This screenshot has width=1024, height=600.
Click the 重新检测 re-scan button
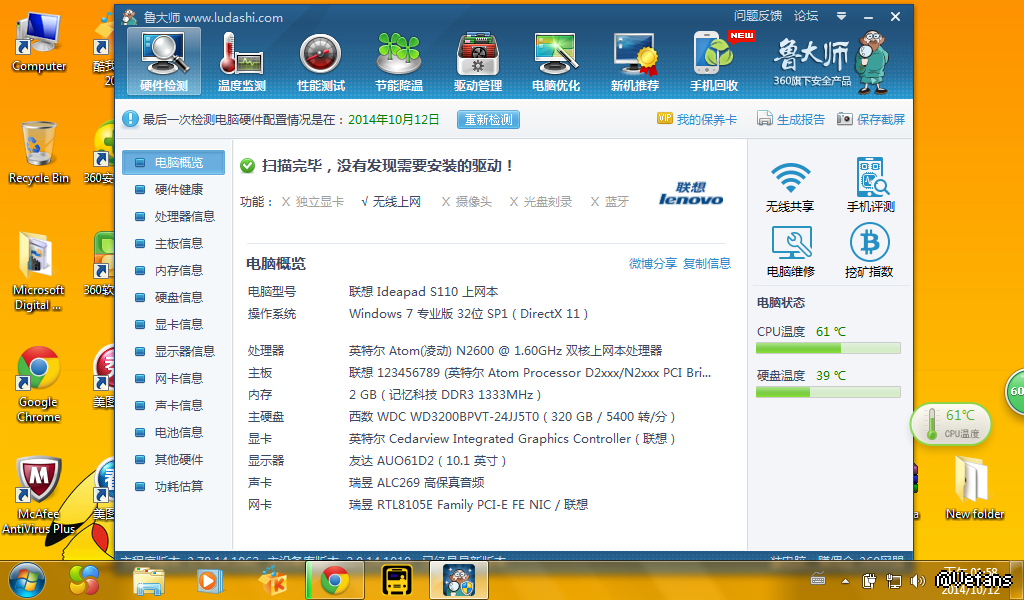tap(488, 120)
